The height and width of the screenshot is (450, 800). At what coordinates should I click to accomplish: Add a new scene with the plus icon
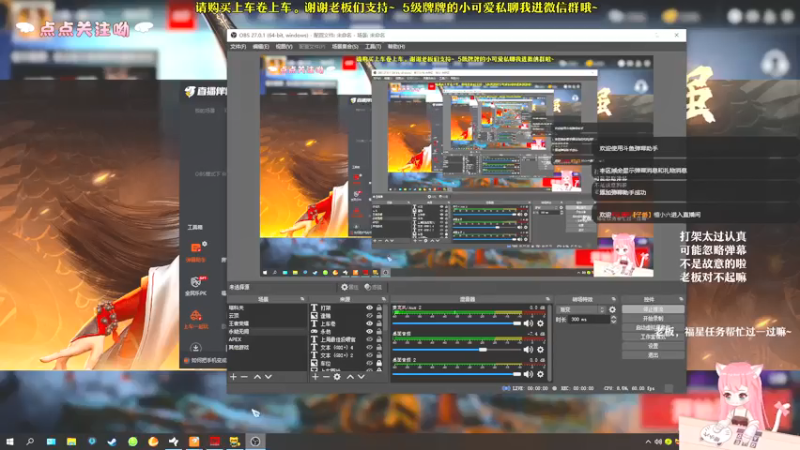[x=233, y=377]
